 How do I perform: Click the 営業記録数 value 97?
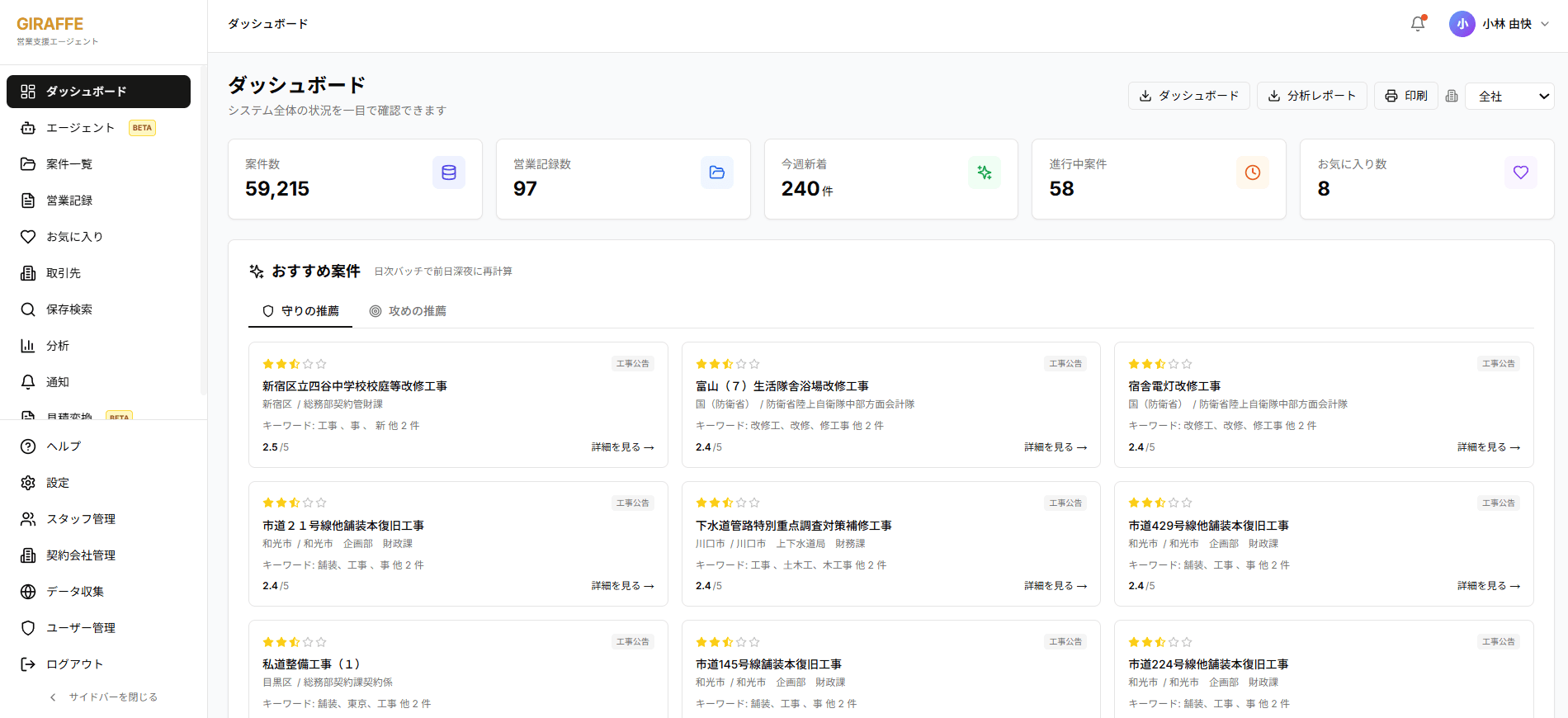[525, 189]
